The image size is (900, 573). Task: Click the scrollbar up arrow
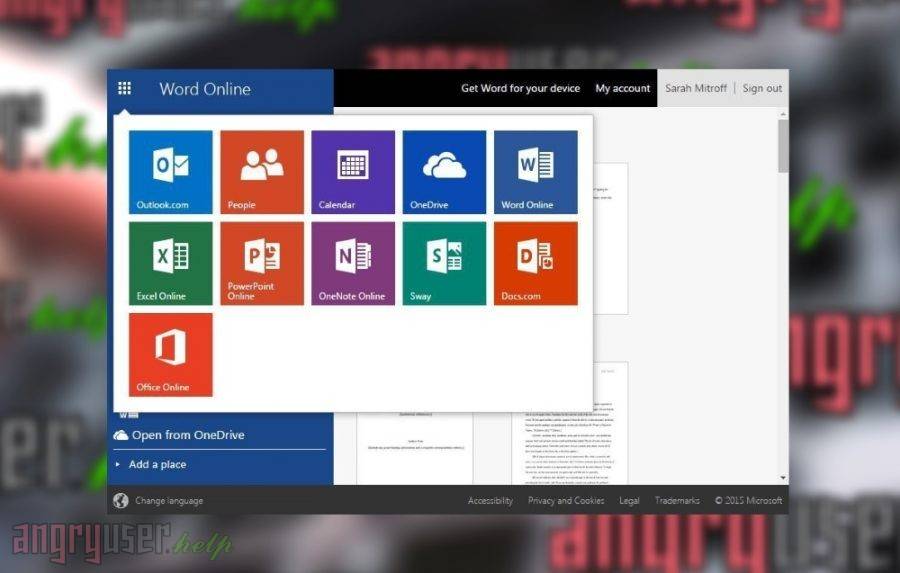pos(783,115)
